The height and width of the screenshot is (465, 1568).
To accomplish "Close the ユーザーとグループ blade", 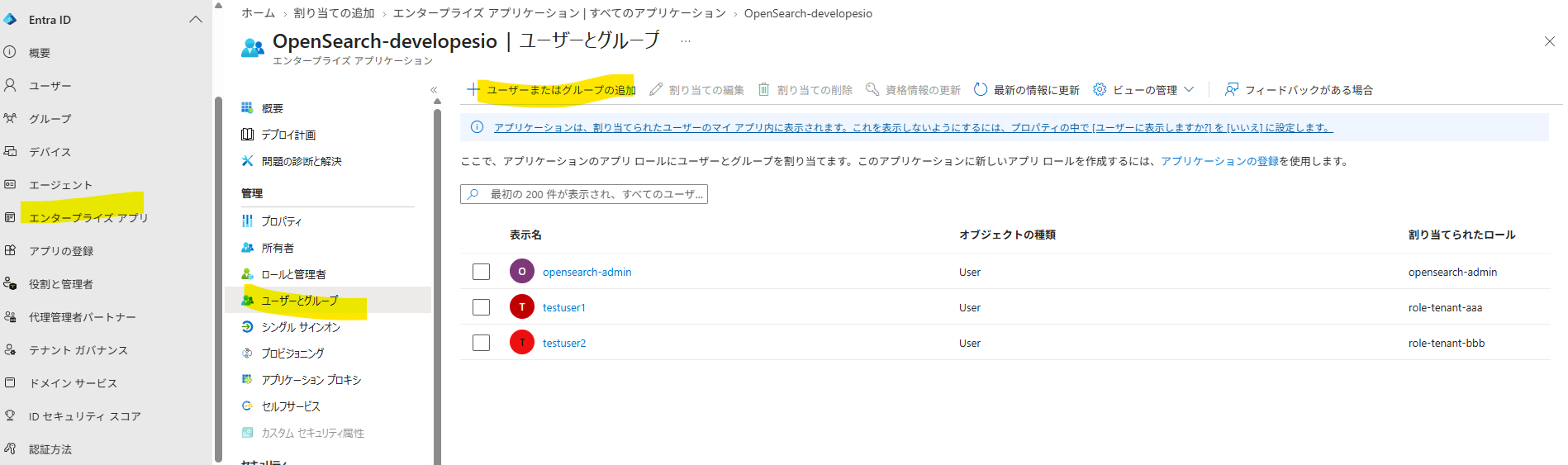I will coord(1550,41).
